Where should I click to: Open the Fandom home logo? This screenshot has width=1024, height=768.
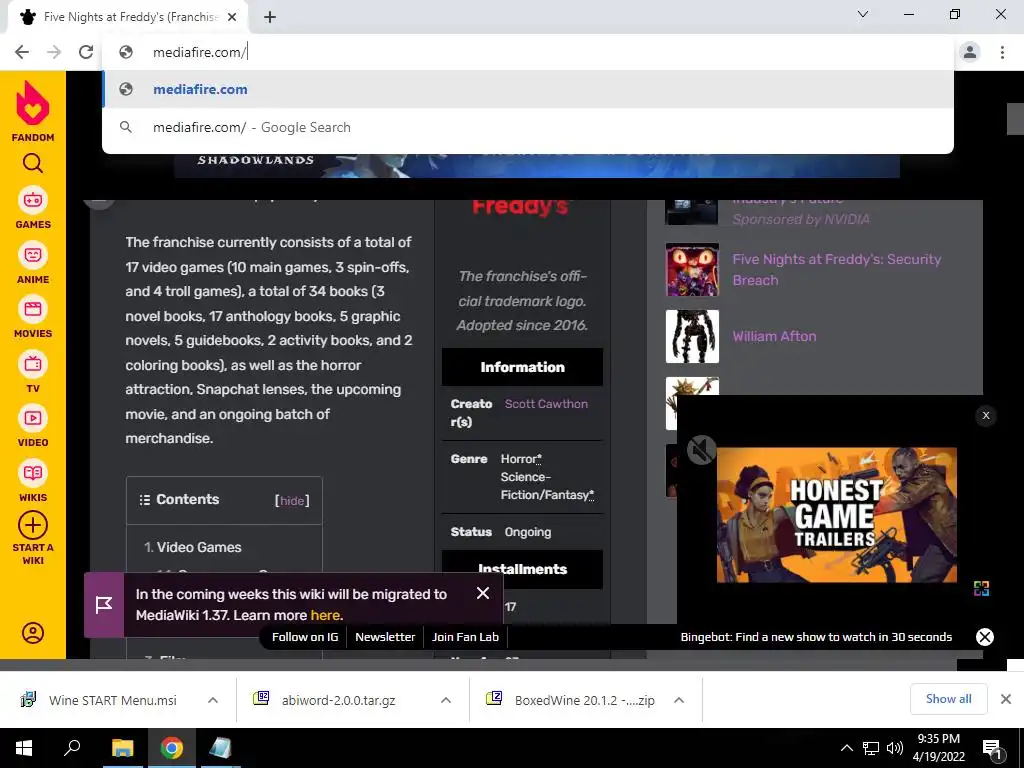33,111
